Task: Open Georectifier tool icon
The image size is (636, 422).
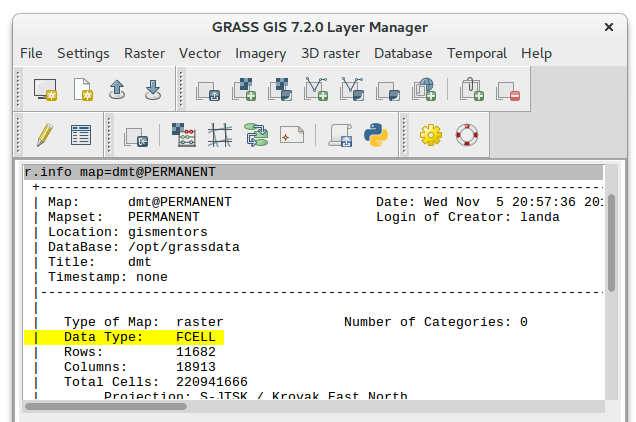Action: point(220,135)
